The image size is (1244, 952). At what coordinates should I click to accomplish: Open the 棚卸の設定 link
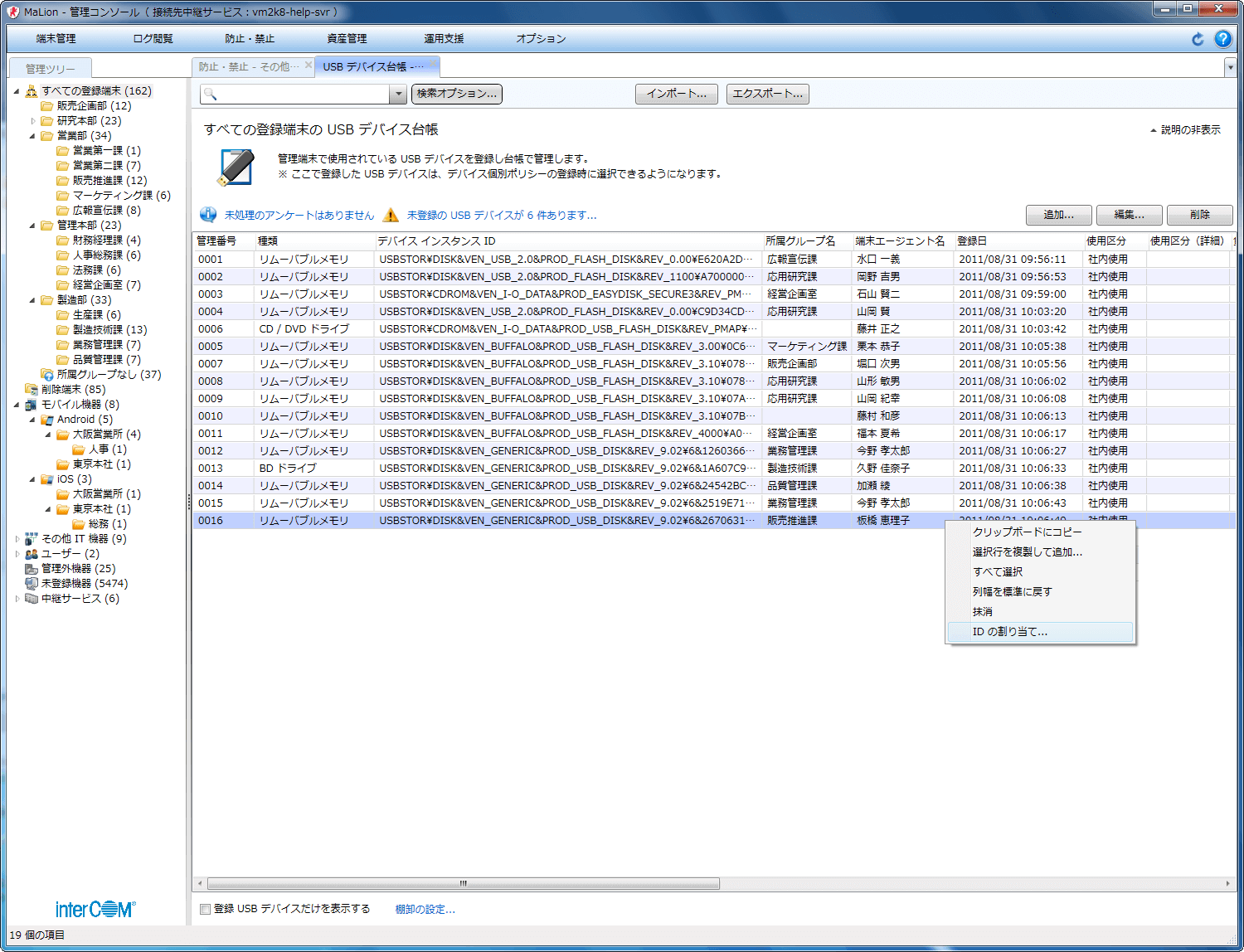pos(425,910)
